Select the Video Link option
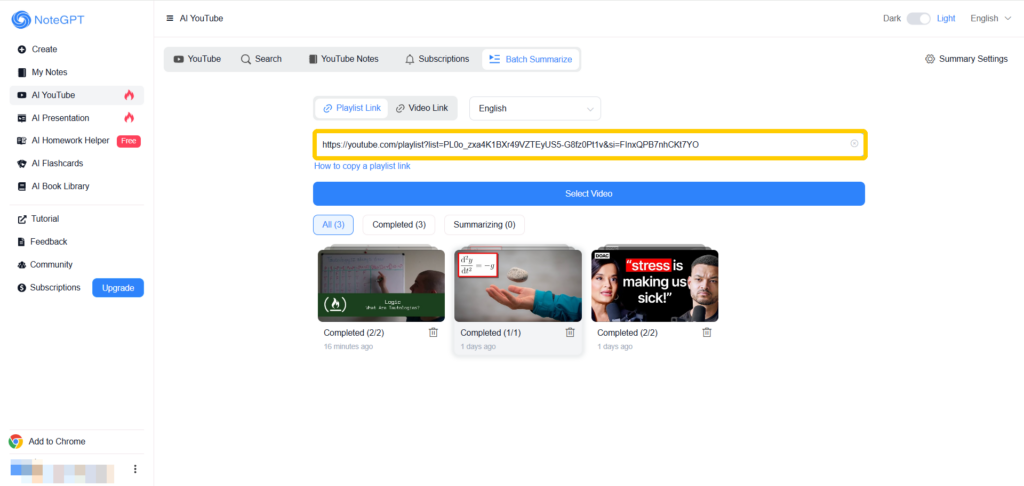Screen dimensions: 1024x486 pyautogui.click(x=422, y=108)
